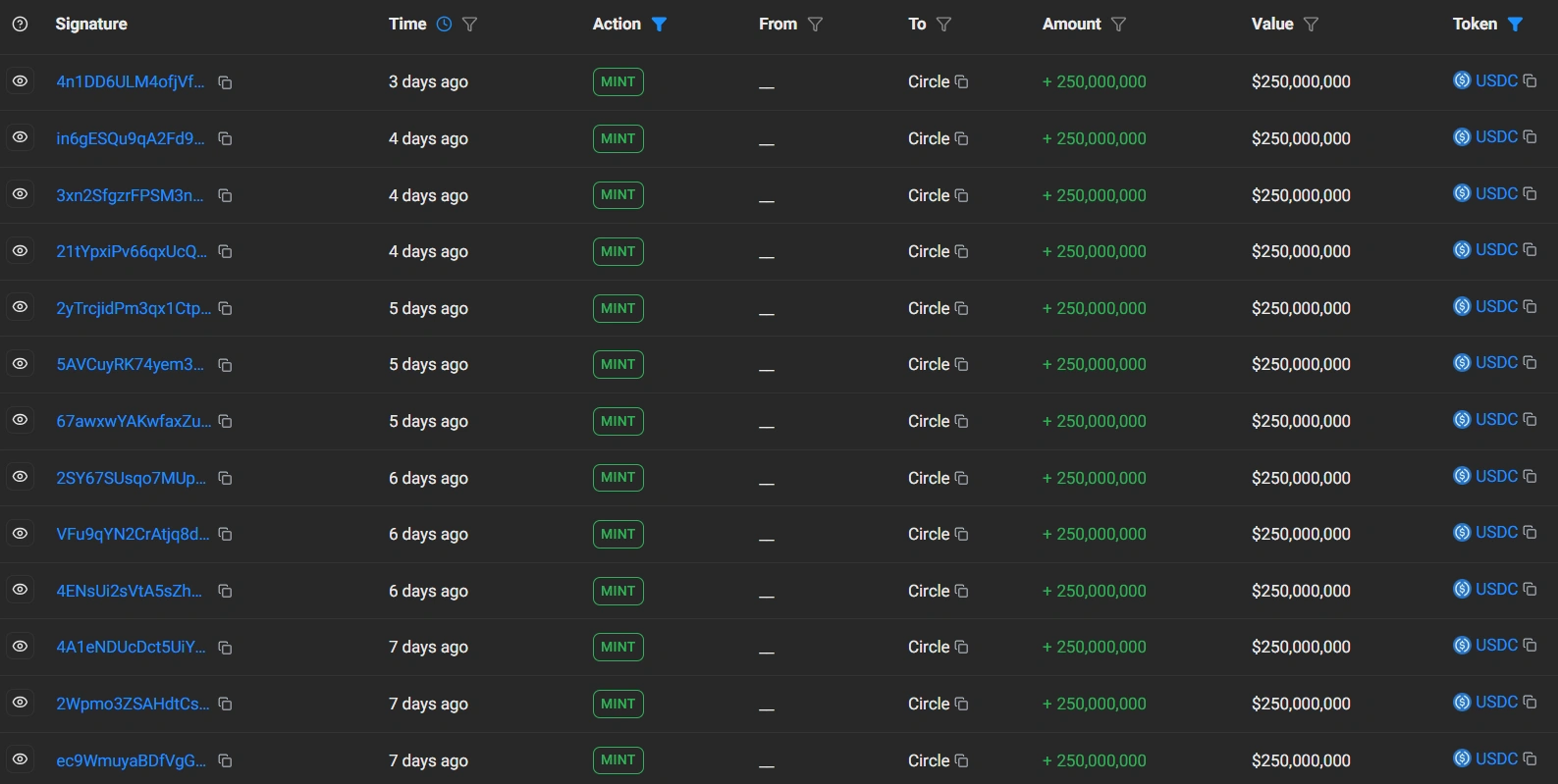Click the clock icon beside Time
Viewport: 1558px width, 784px height.
point(444,25)
